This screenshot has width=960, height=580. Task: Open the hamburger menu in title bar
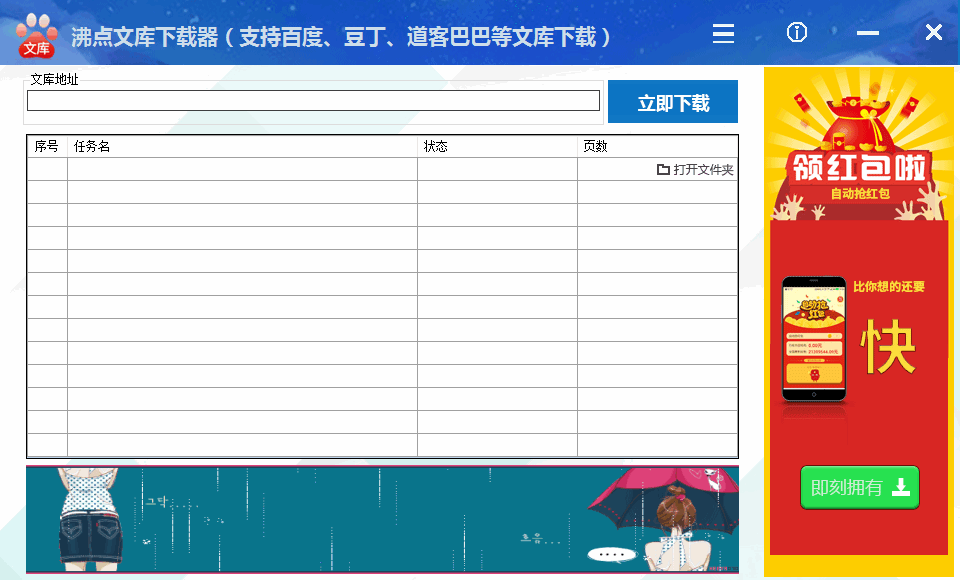click(x=723, y=33)
